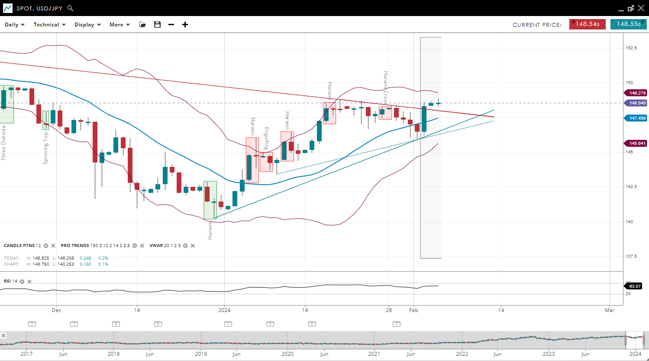Click the CANDLE PTNS indicator label
Viewport: 649px width, 361px height.
(x=19, y=246)
